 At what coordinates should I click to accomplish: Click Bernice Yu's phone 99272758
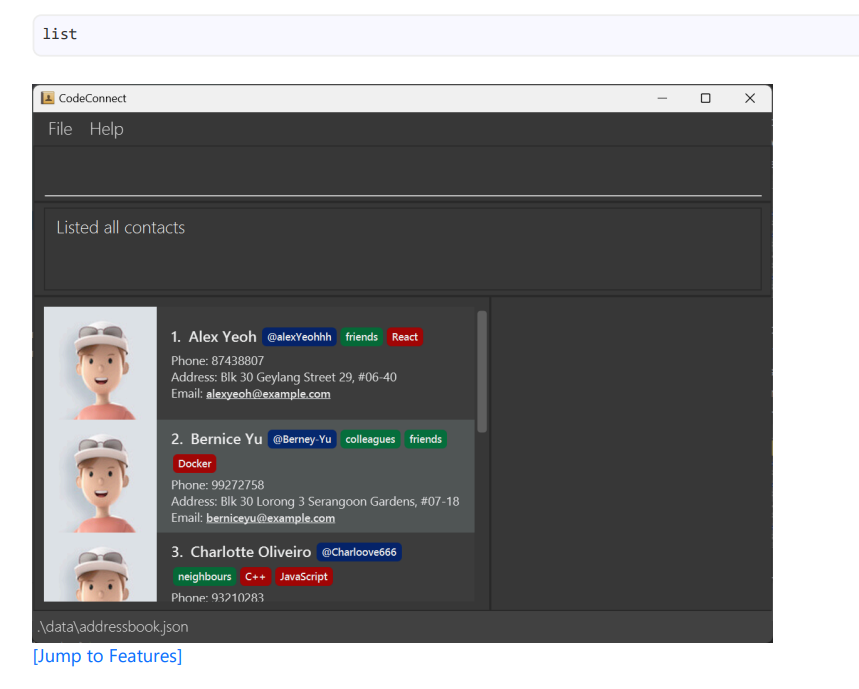click(x=237, y=485)
